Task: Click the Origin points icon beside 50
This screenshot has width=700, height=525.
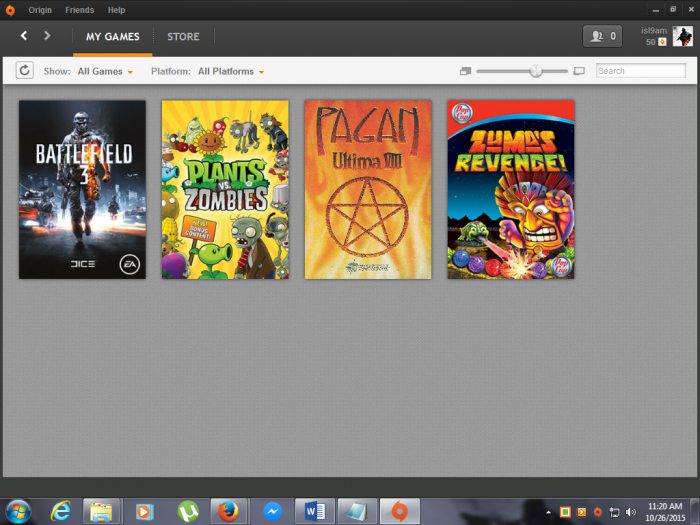Action: click(x=662, y=42)
